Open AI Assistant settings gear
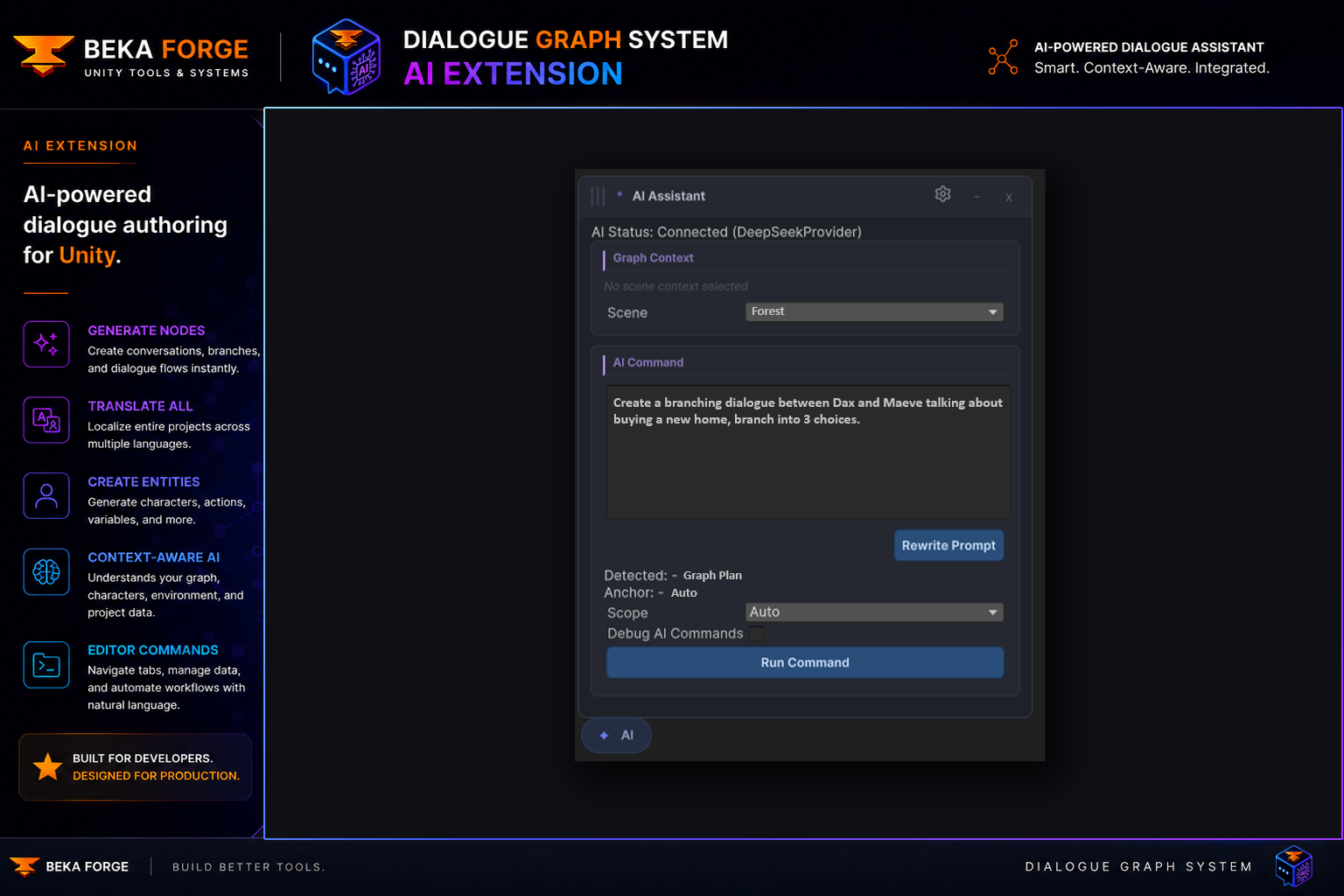The height and width of the screenshot is (896, 1344). [x=942, y=194]
